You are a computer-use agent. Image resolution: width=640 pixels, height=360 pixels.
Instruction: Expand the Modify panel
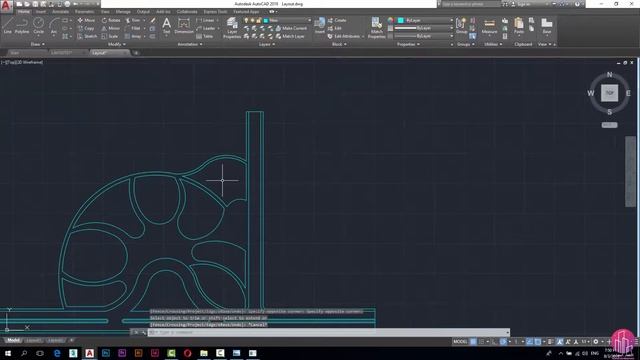pos(117,44)
